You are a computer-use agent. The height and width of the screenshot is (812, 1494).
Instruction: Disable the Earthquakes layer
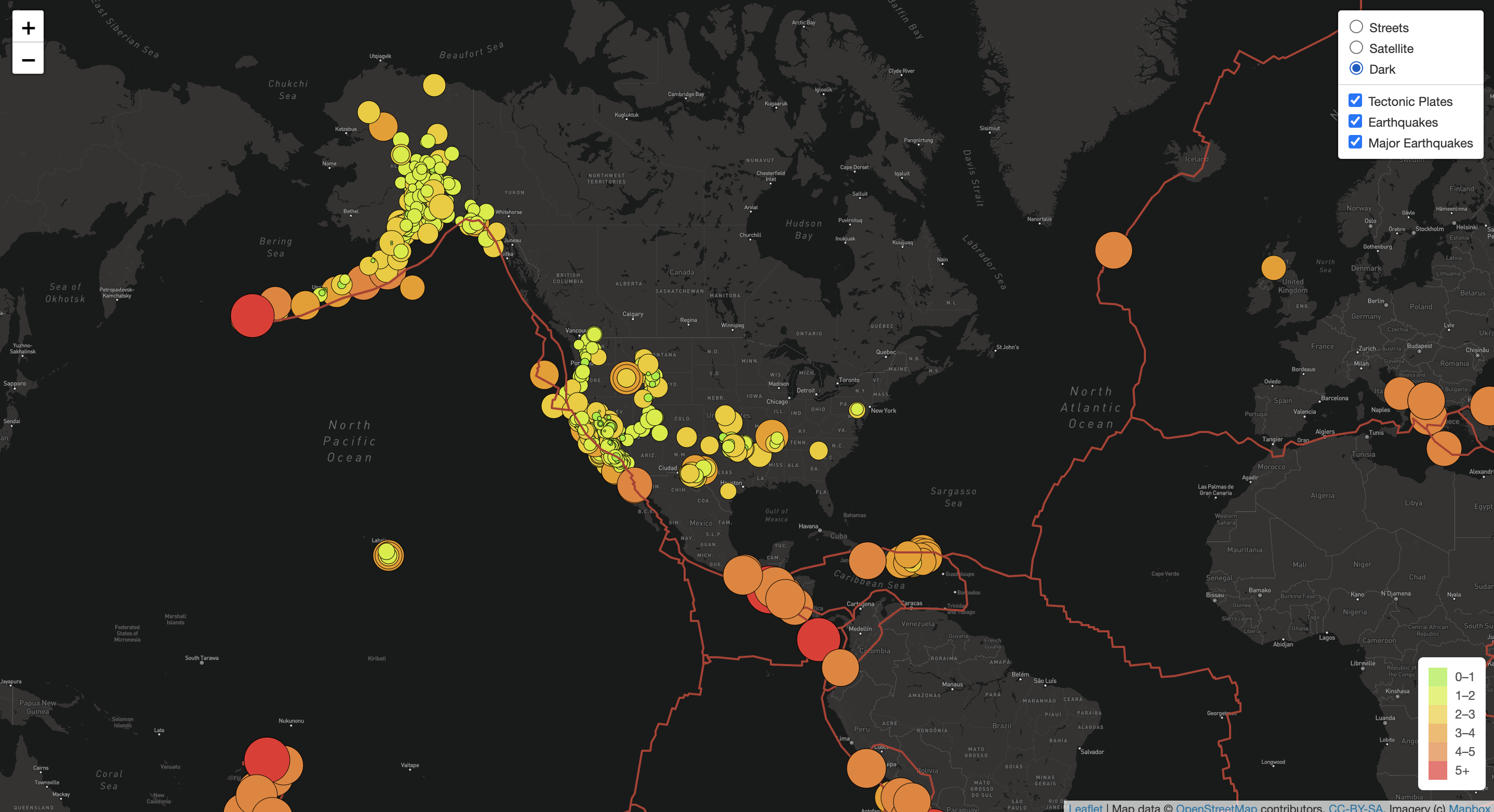pos(1355,121)
